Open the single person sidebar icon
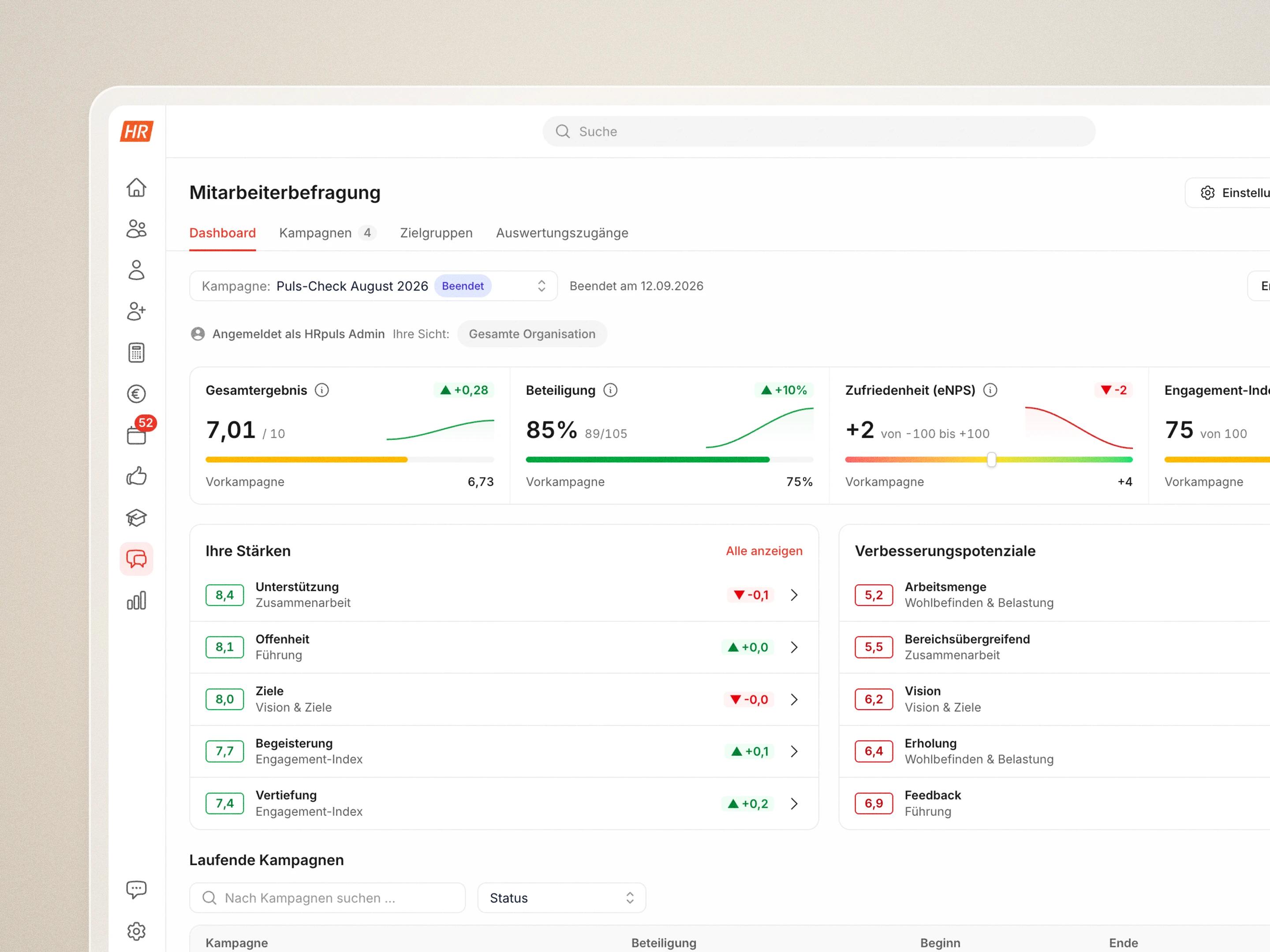Screen dimensions: 1270x952 137,270
